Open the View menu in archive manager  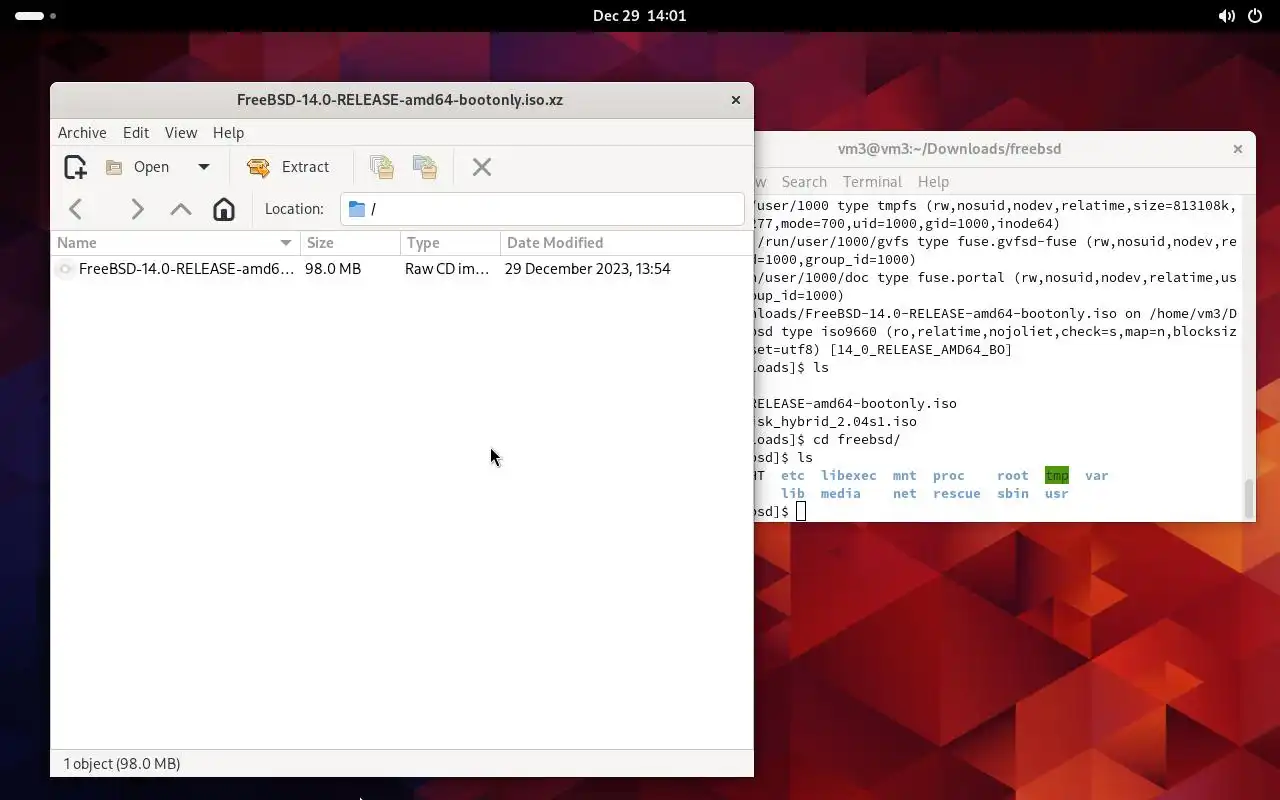pyautogui.click(x=181, y=133)
